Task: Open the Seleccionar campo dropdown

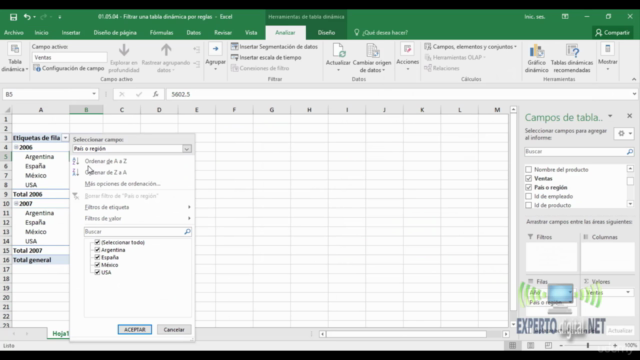Action: pyautogui.click(x=187, y=149)
